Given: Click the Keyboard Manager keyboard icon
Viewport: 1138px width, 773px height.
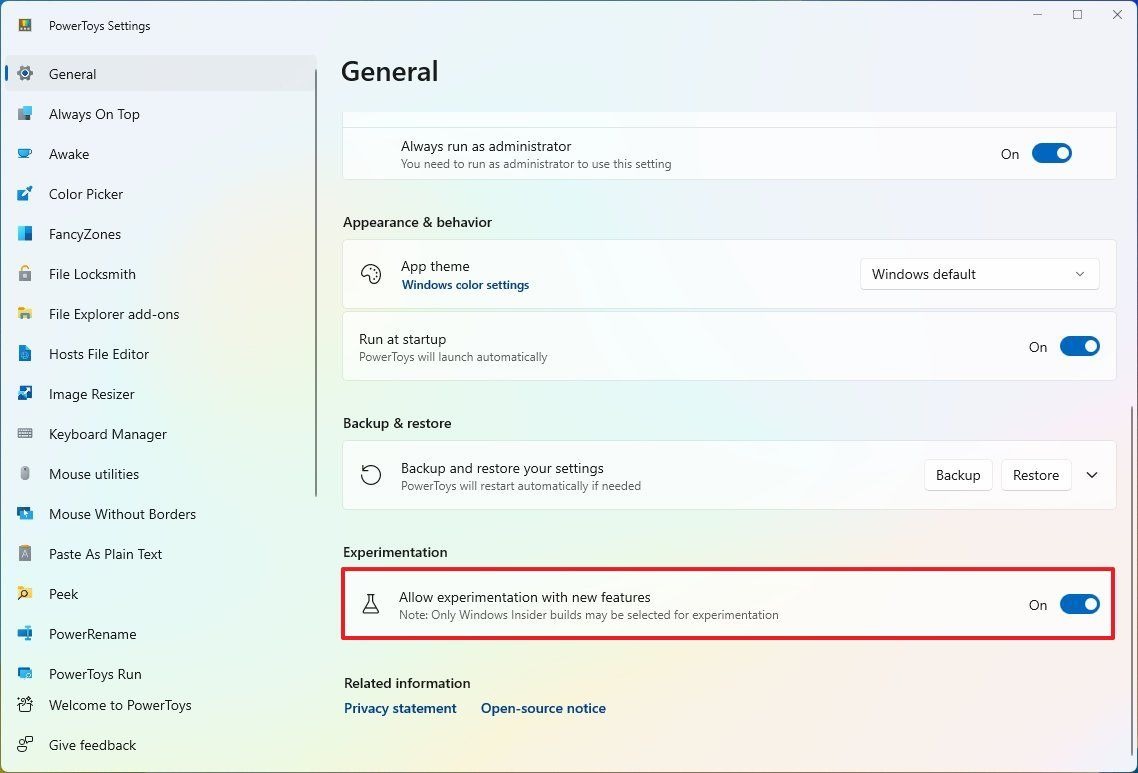Looking at the screenshot, I should pyautogui.click(x=25, y=433).
